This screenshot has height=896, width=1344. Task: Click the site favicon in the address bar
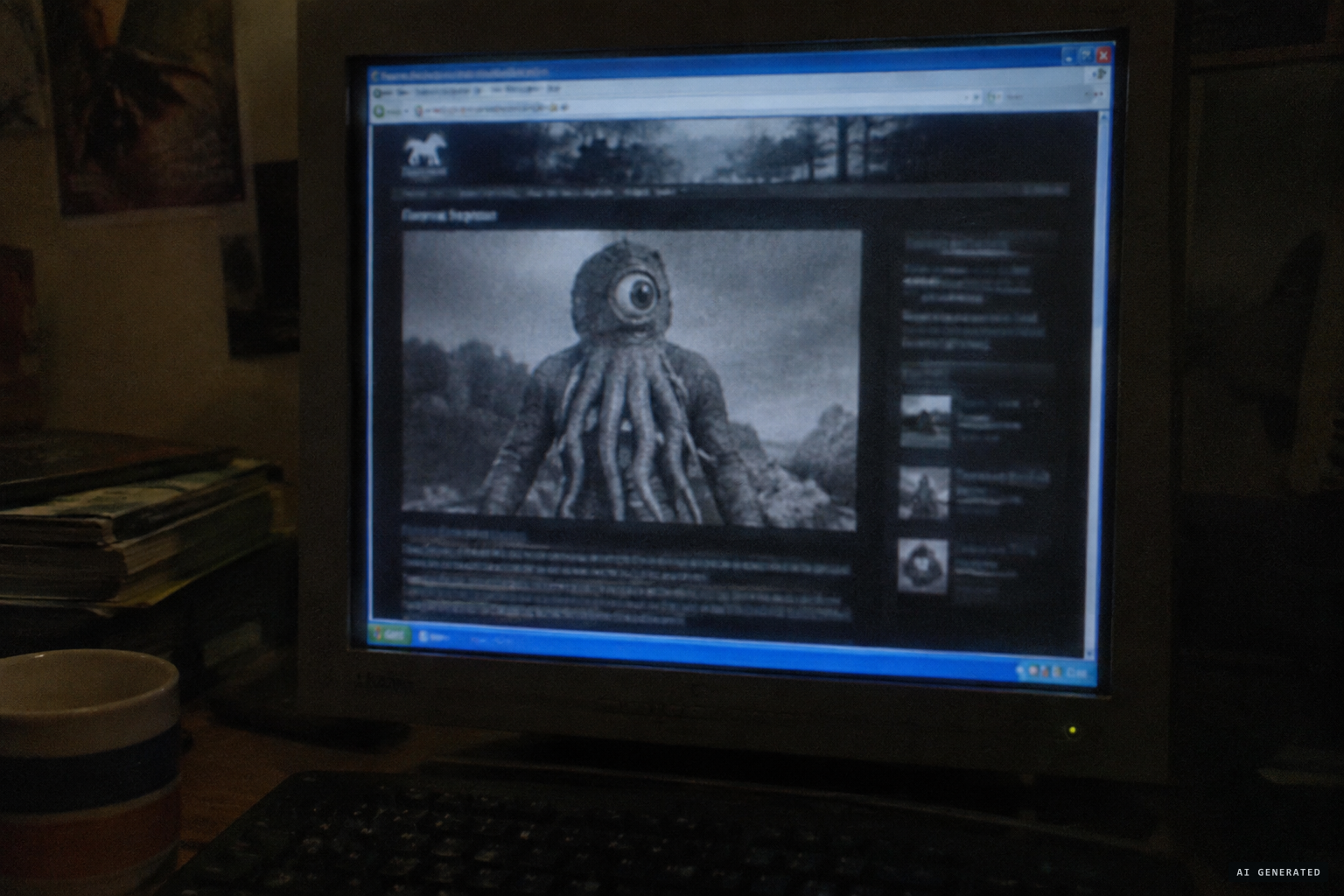(x=418, y=111)
